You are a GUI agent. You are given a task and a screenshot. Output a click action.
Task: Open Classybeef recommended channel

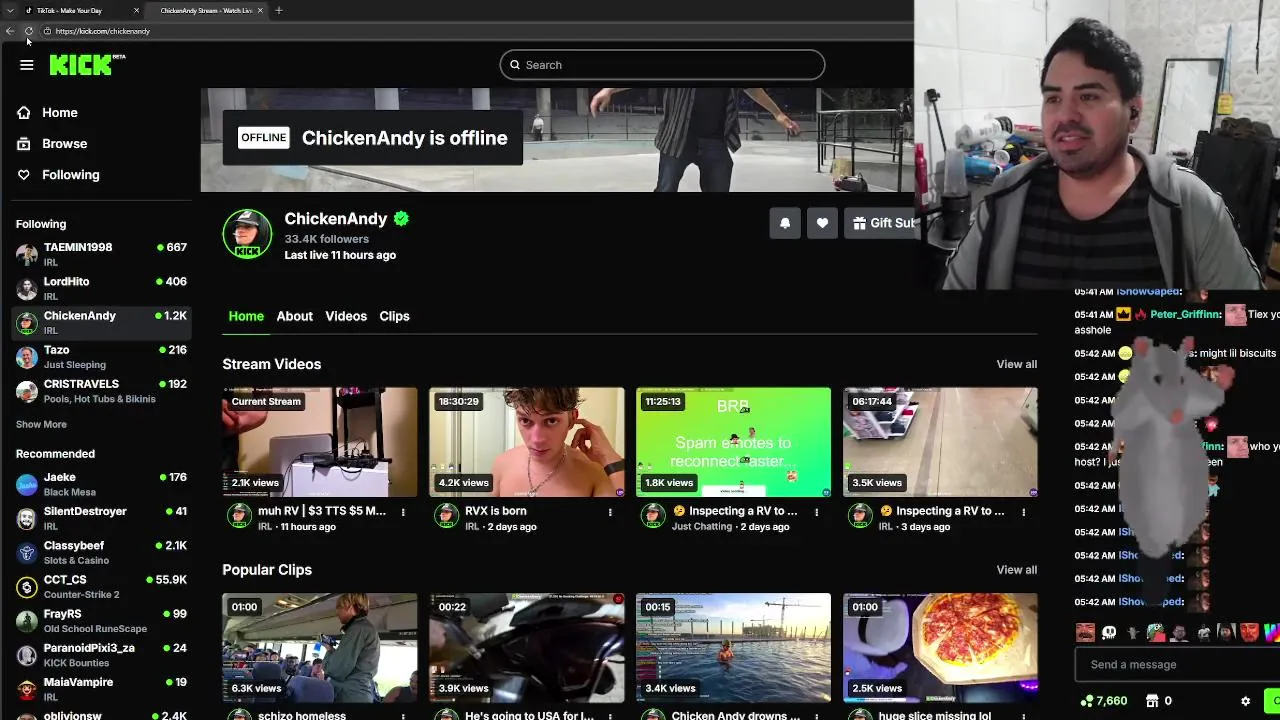[x=100, y=552]
